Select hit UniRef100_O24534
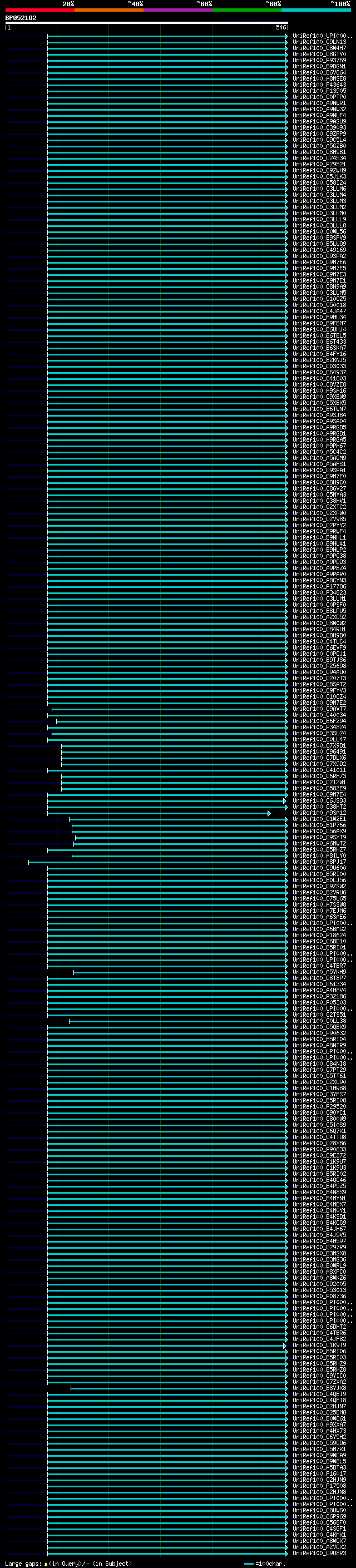Image resolution: width=356 pixels, height=1568 pixels. 319,159
